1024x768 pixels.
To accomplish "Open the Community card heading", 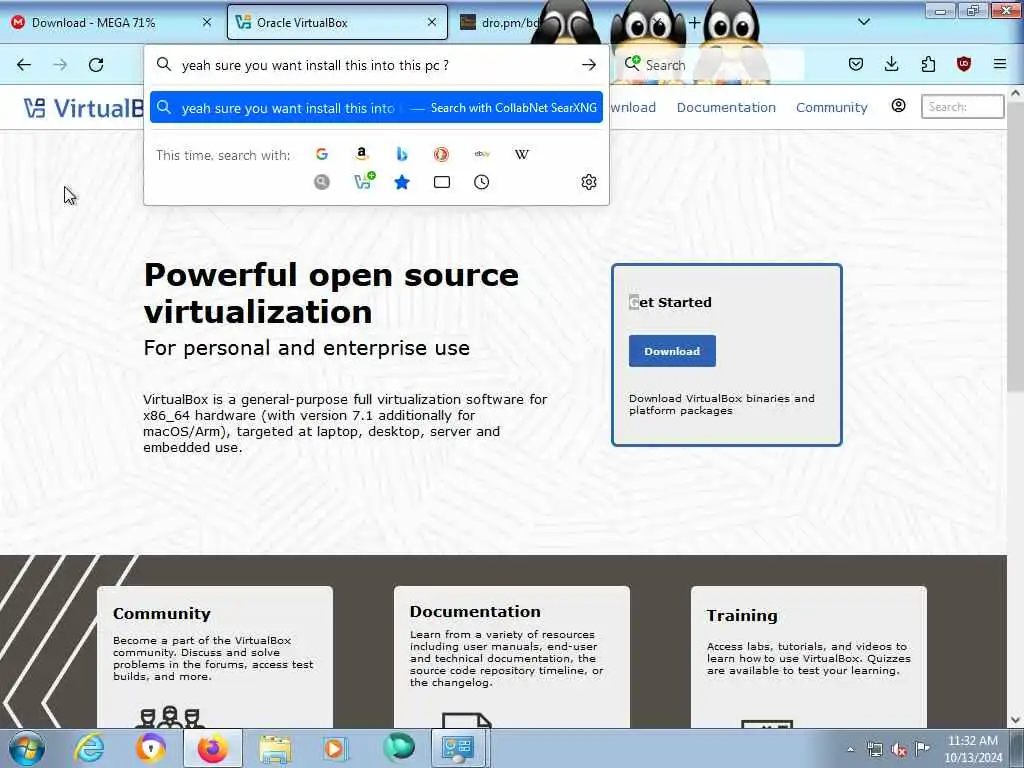I will click(x=162, y=613).
